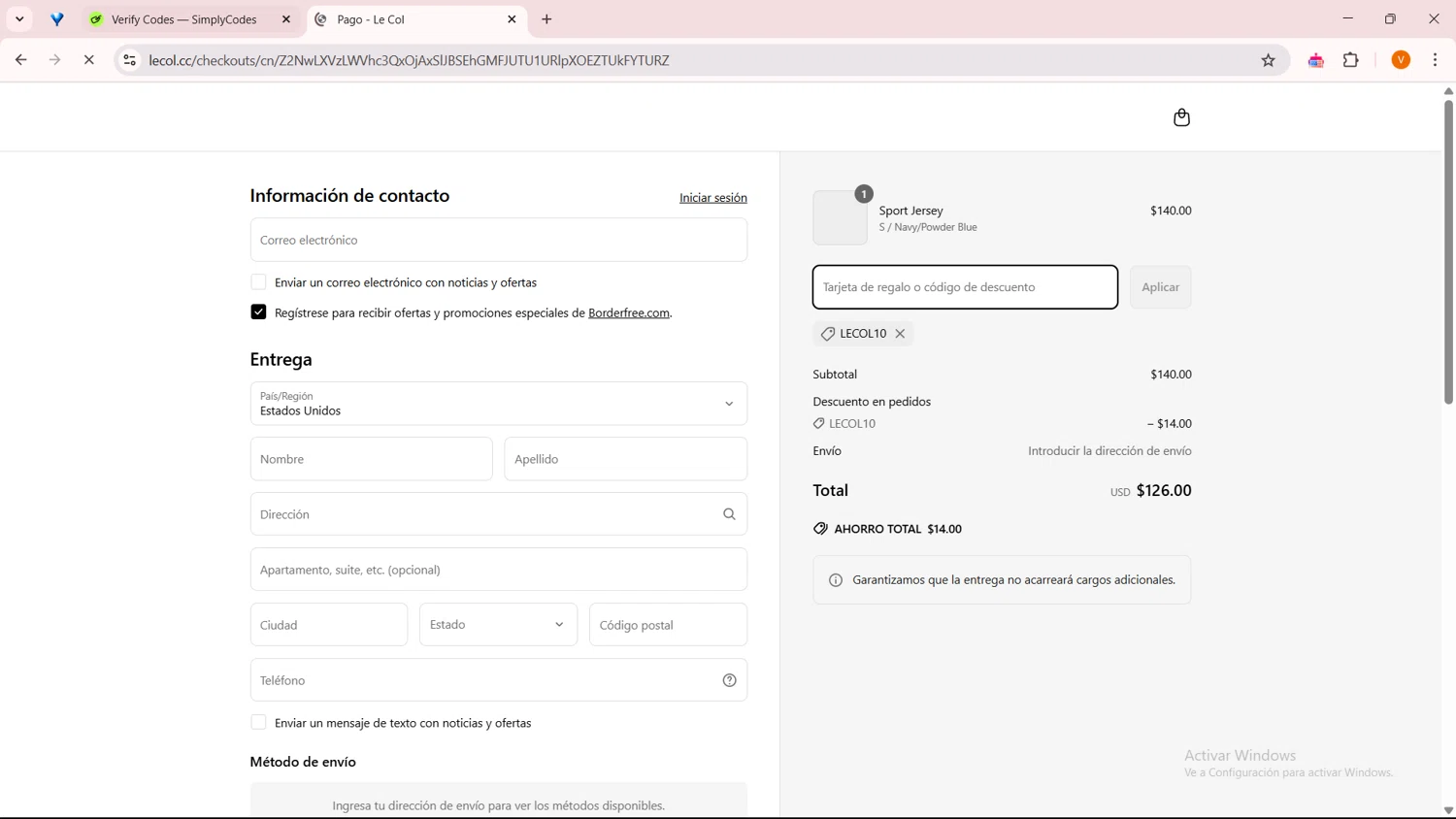Image resolution: width=1456 pixels, height=819 pixels.
Task: Click the Aplicar button
Action: coord(1160,287)
